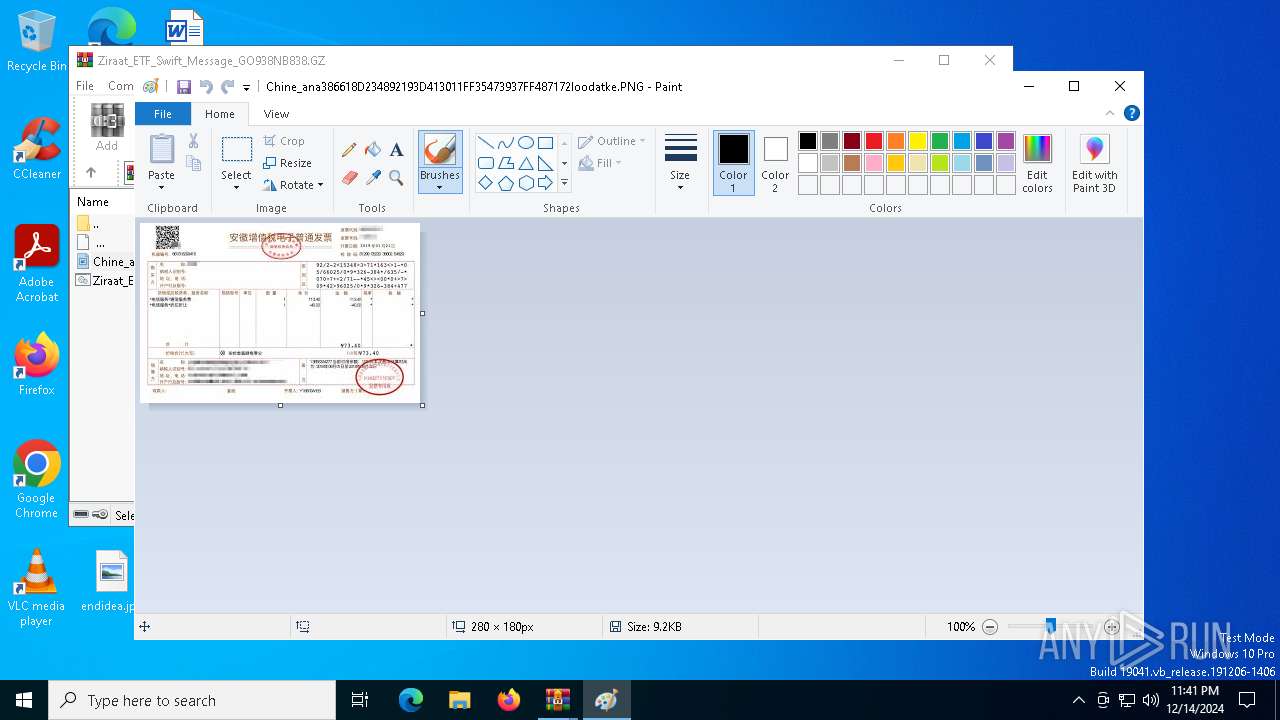This screenshot has height=720, width=1280.
Task: Click taskbar search box
Action: (x=192, y=700)
